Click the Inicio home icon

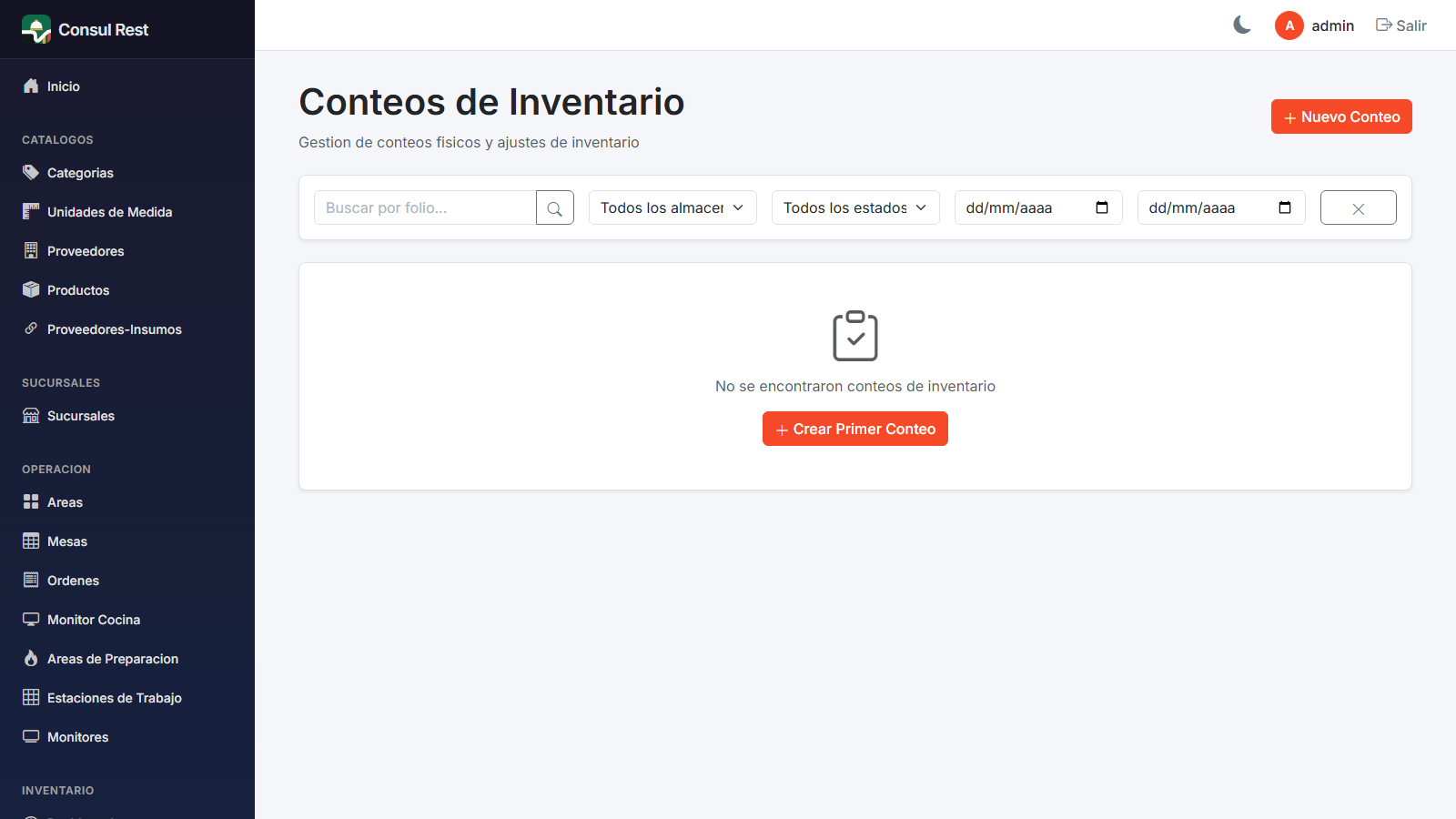click(31, 86)
